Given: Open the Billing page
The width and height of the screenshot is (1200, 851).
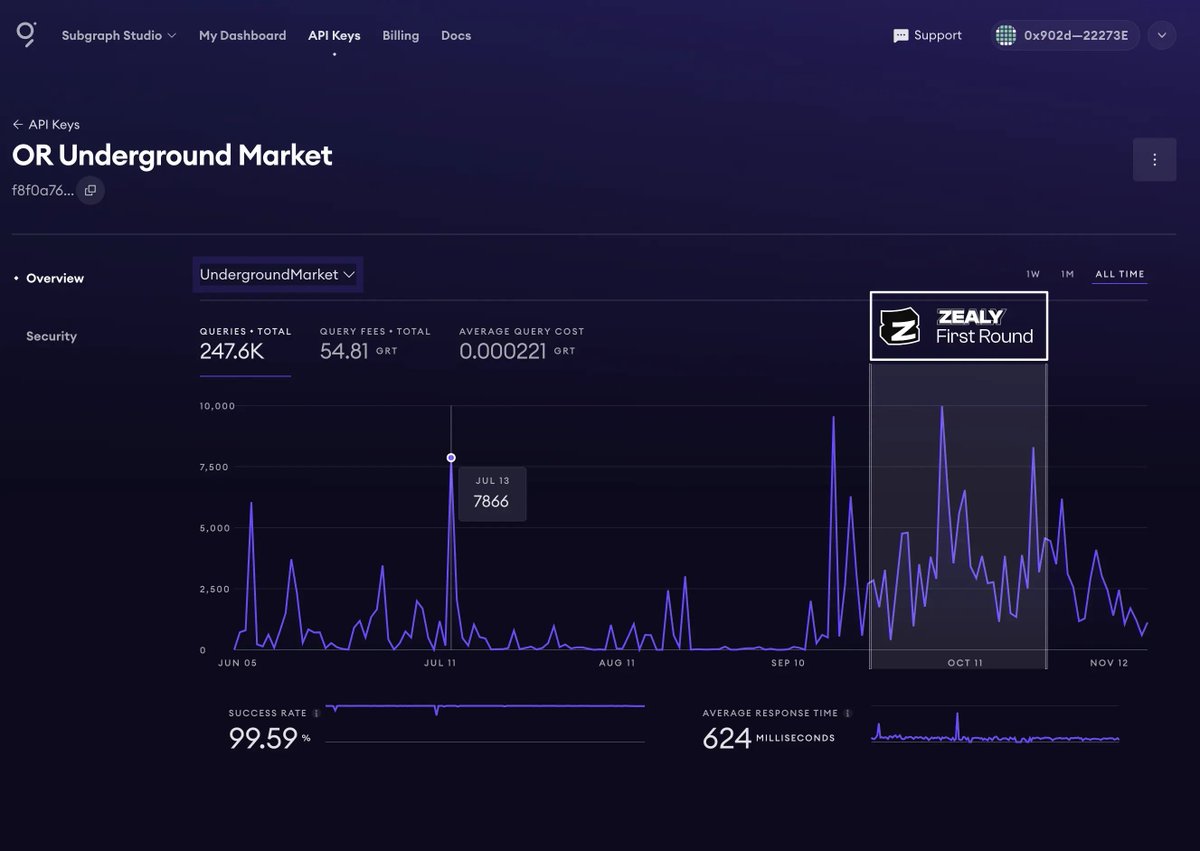Looking at the screenshot, I should (x=401, y=35).
